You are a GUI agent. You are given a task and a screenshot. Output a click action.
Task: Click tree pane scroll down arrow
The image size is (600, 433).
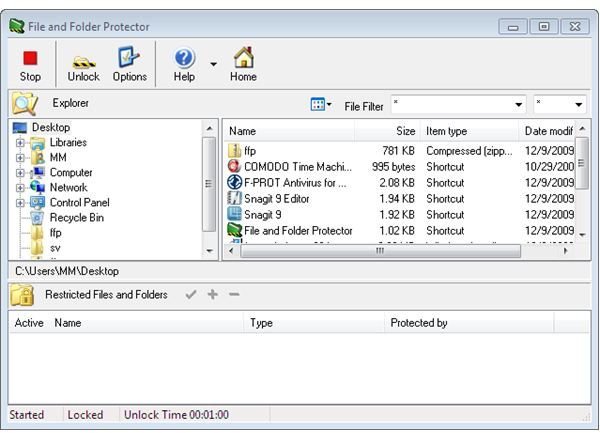coord(209,251)
